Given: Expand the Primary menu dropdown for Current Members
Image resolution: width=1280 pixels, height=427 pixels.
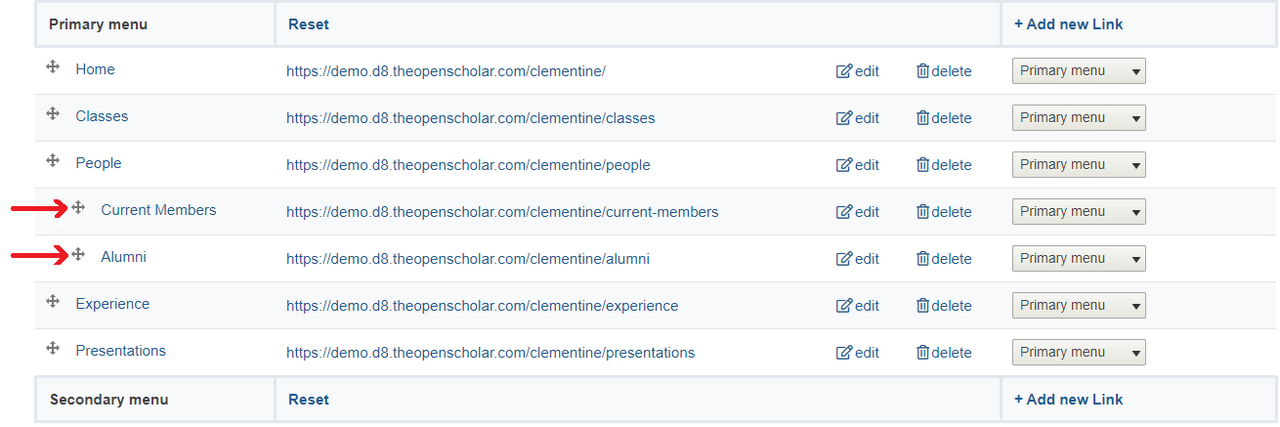Looking at the screenshot, I should click(x=1078, y=212).
